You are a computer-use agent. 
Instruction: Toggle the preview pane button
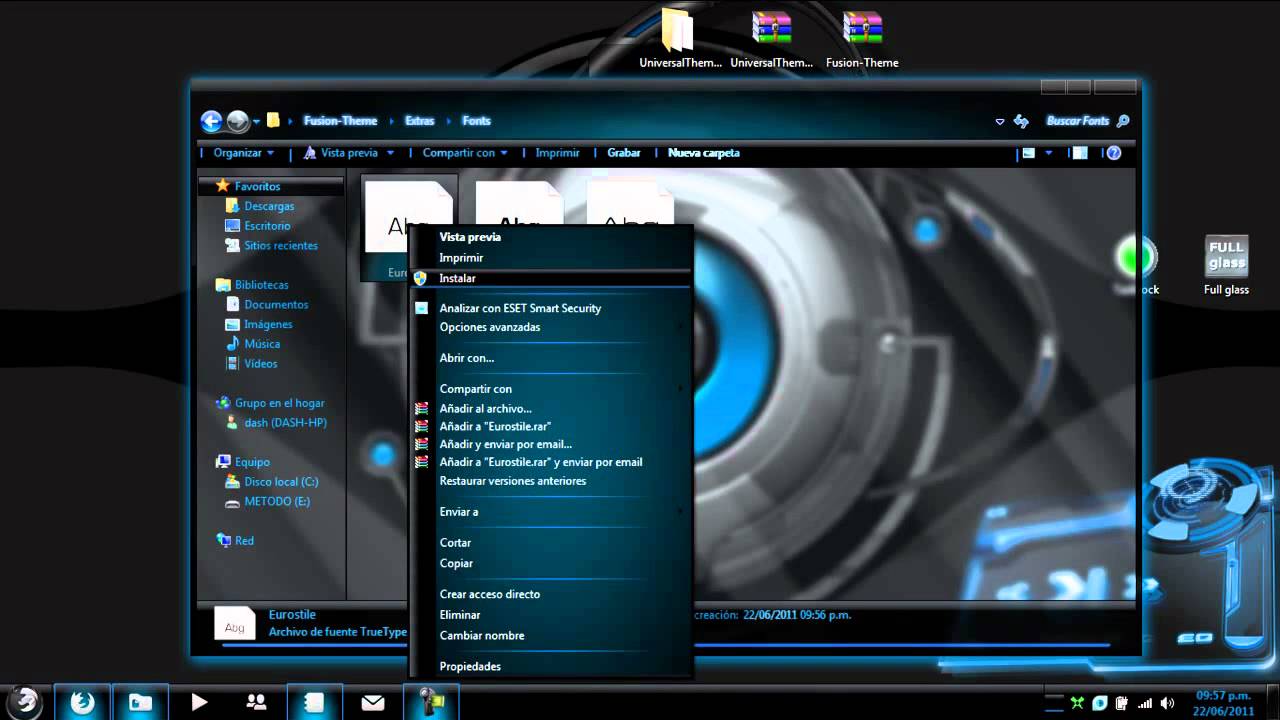(1079, 153)
